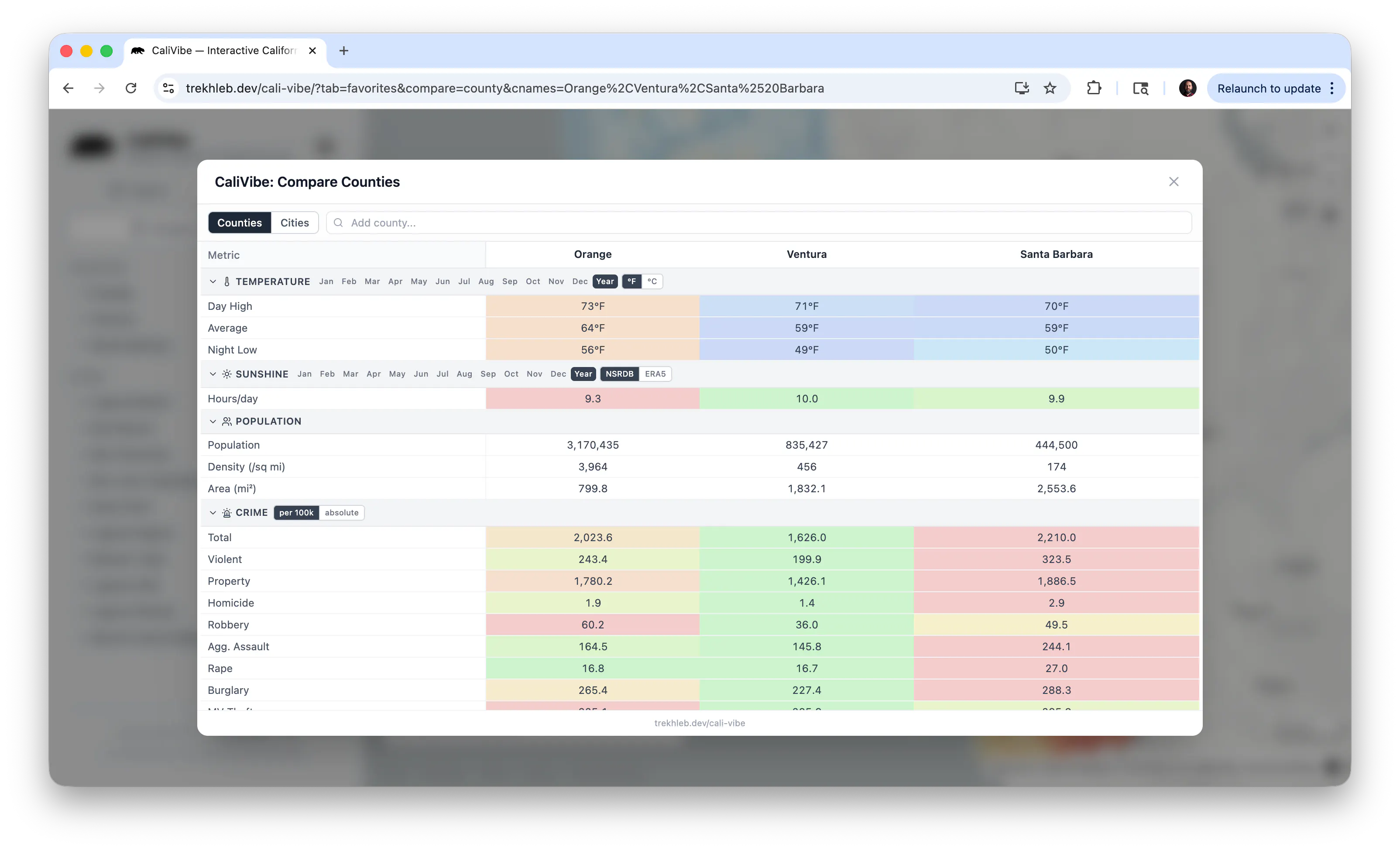This screenshot has width=1400, height=851.
Task: Select Year in Sunshine period
Action: pos(583,374)
